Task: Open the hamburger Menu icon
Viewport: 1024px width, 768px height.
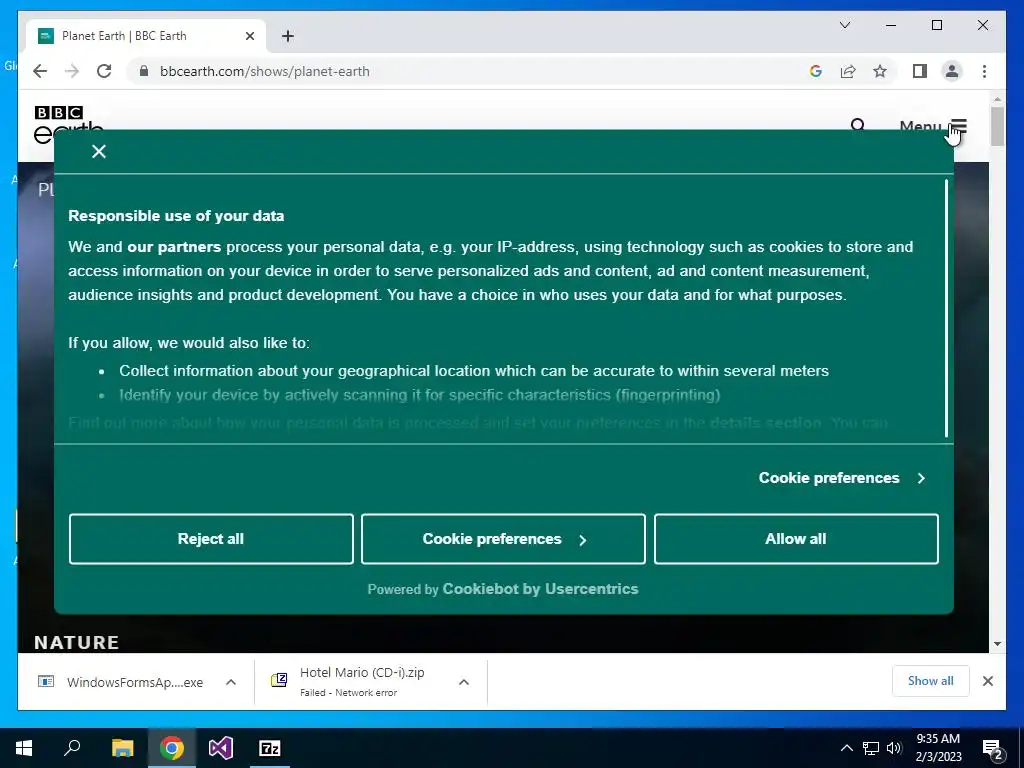Action: pyautogui.click(x=958, y=126)
